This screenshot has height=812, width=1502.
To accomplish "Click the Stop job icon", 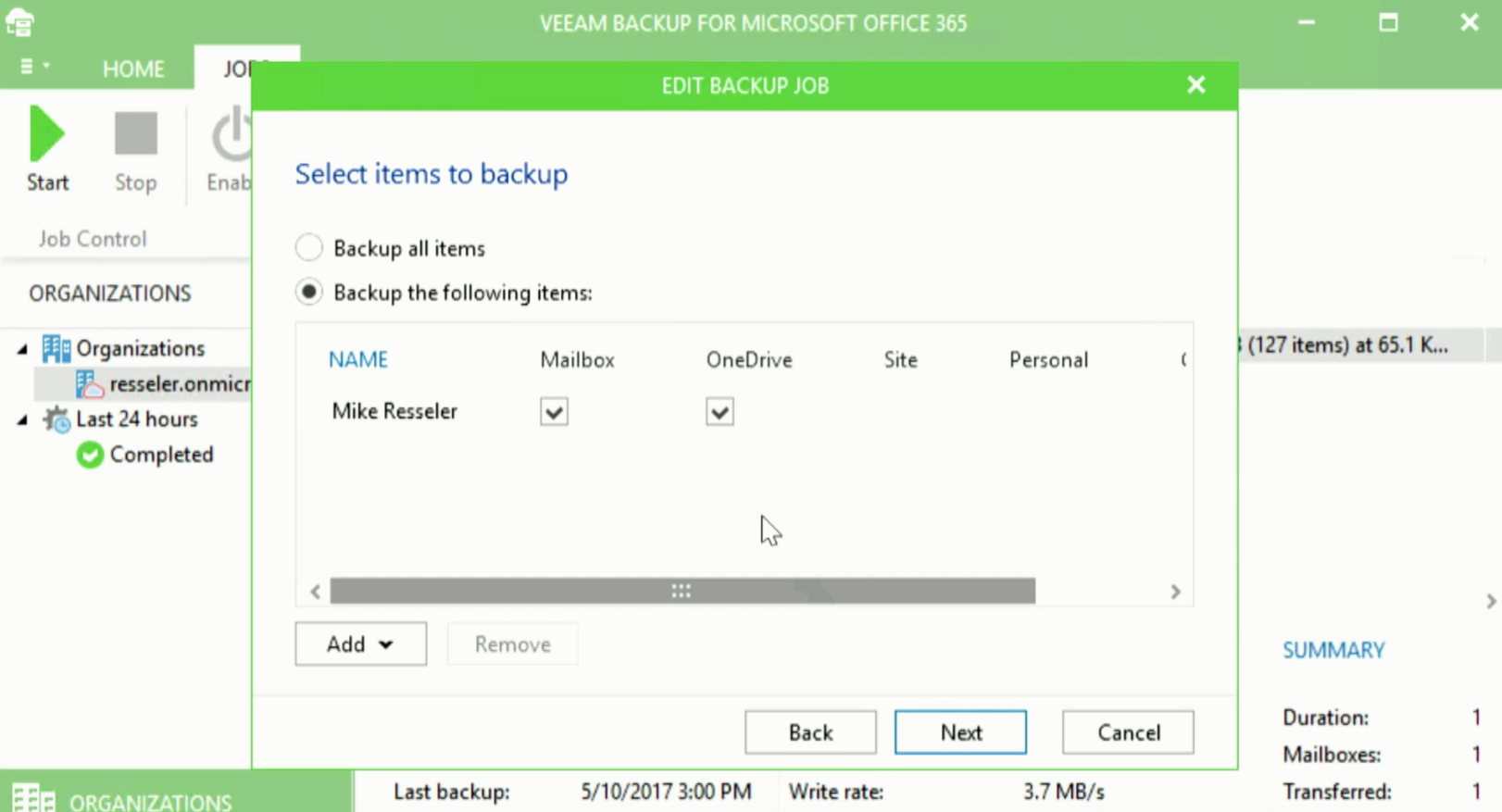I will click(x=135, y=133).
